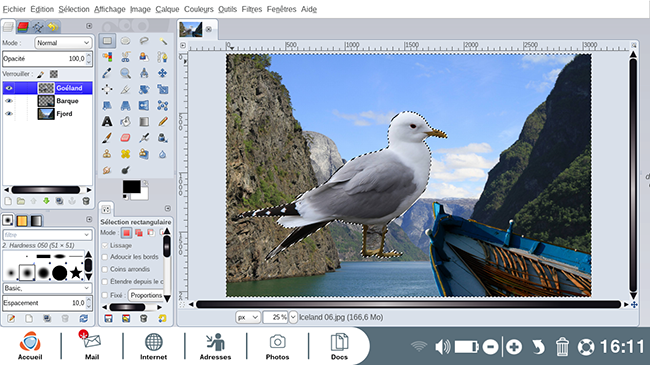Select the Scale tool
The height and width of the screenshot is (365, 650).
162,89
